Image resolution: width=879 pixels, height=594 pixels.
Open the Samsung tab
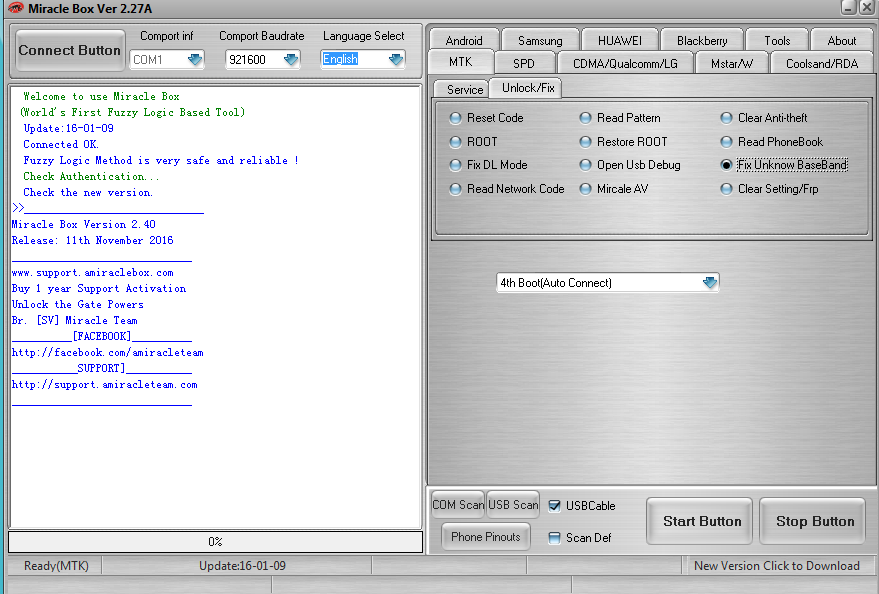(x=540, y=41)
